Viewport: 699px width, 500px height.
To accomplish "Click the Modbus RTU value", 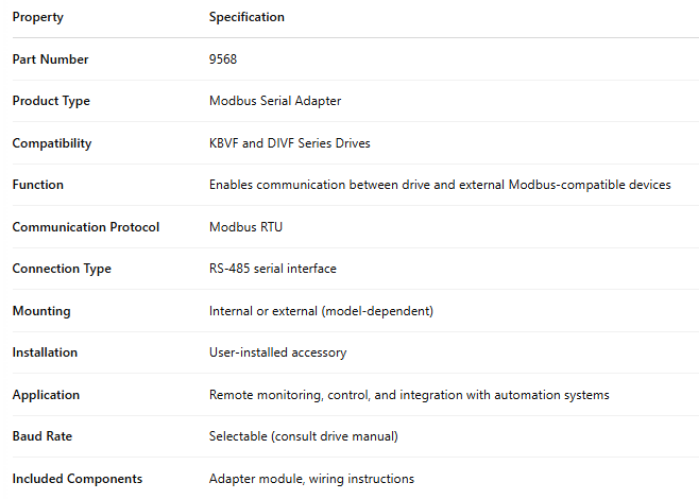I will click(245, 227).
